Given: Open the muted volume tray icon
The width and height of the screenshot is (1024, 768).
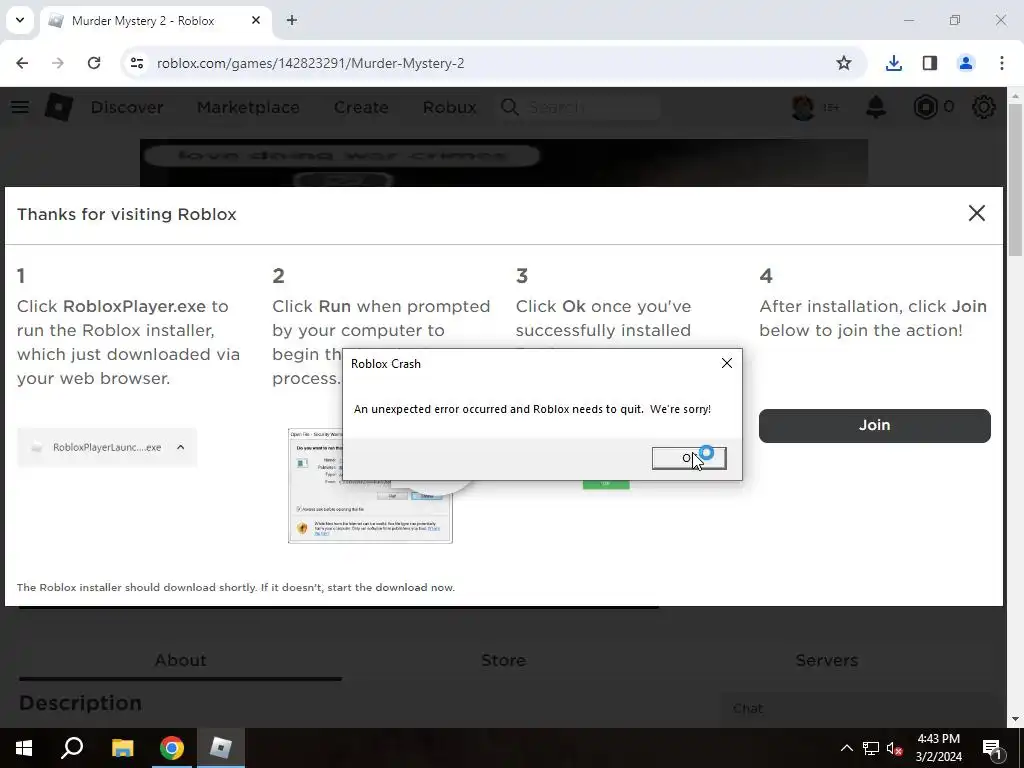Looking at the screenshot, I should [x=894, y=748].
